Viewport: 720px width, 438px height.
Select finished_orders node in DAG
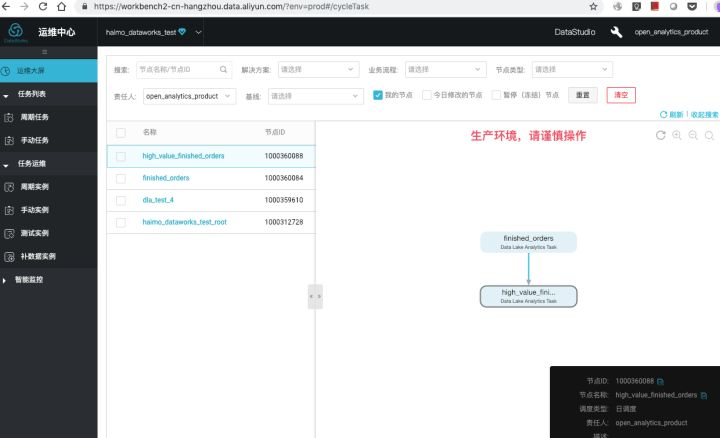tap(528, 242)
